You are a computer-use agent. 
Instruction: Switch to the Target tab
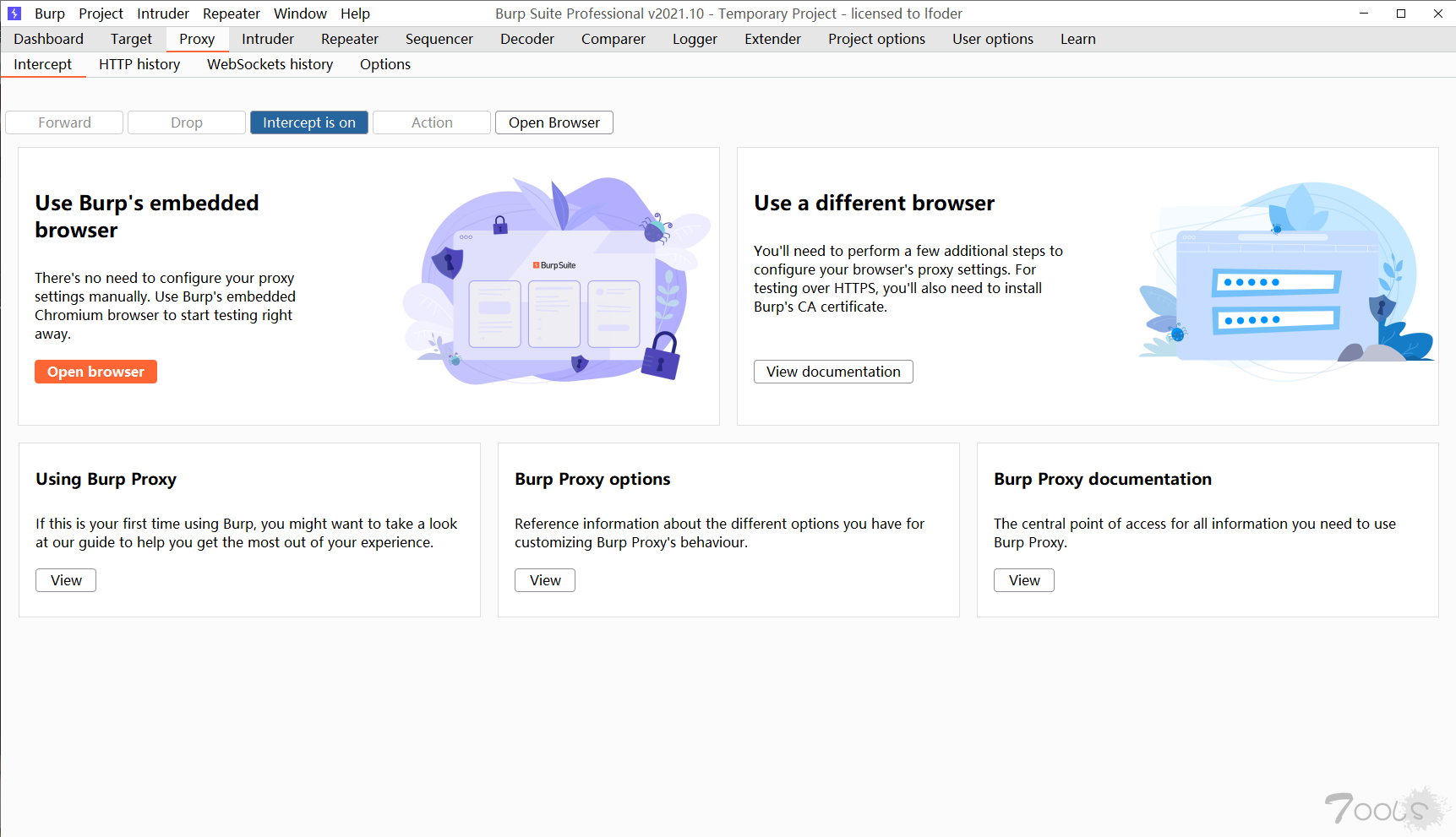tap(131, 39)
